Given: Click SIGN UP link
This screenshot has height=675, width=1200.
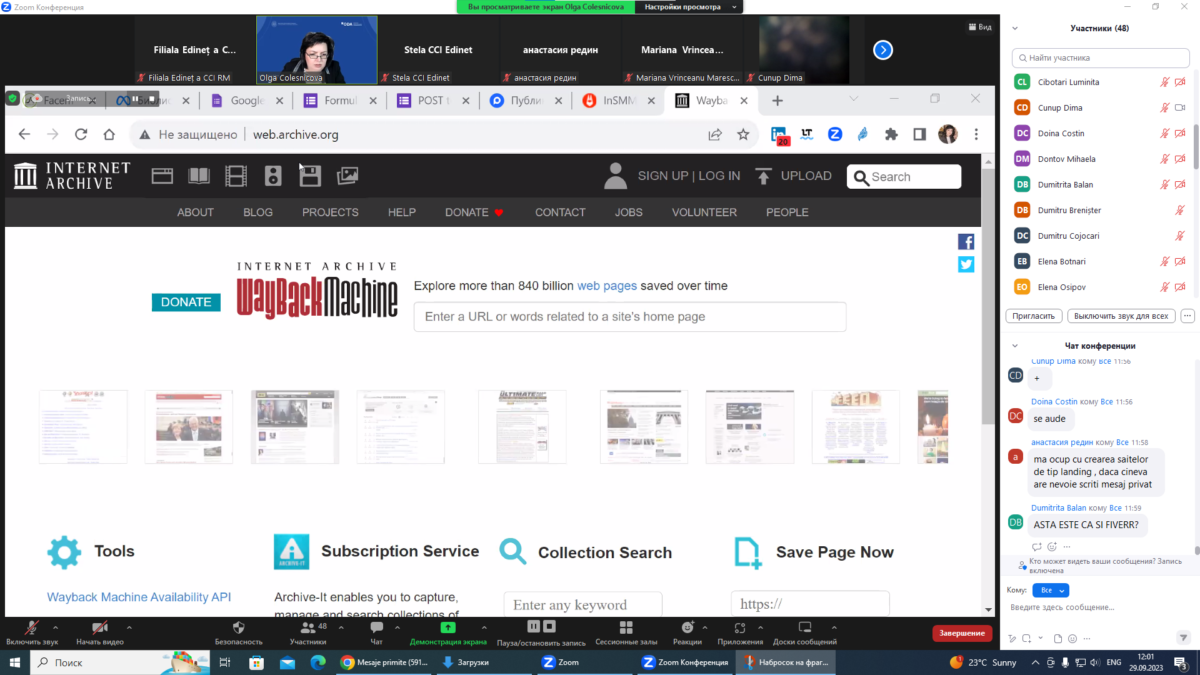Looking at the screenshot, I should click(663, 176).
